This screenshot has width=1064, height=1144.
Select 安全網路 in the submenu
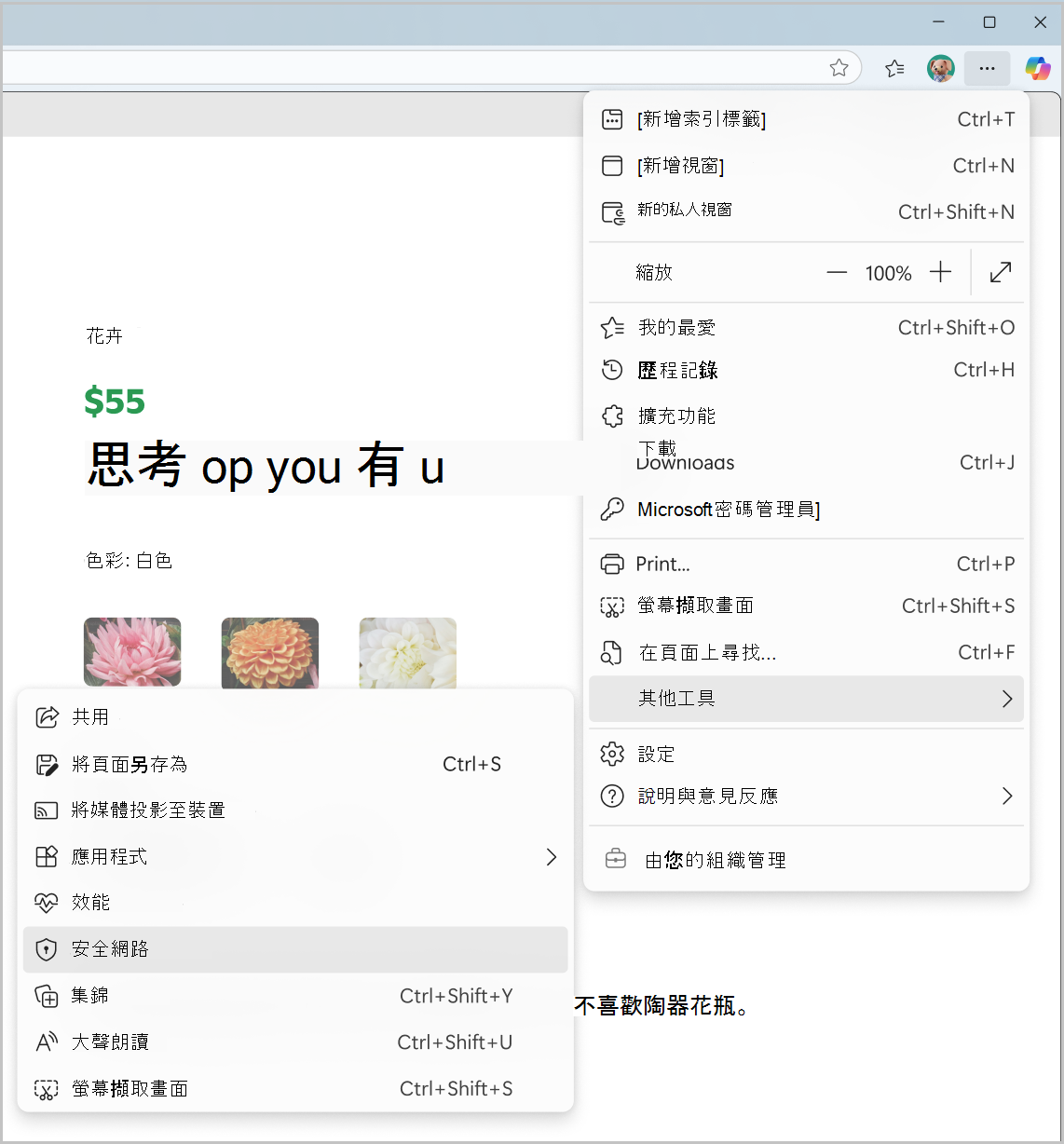coord(295,949)
